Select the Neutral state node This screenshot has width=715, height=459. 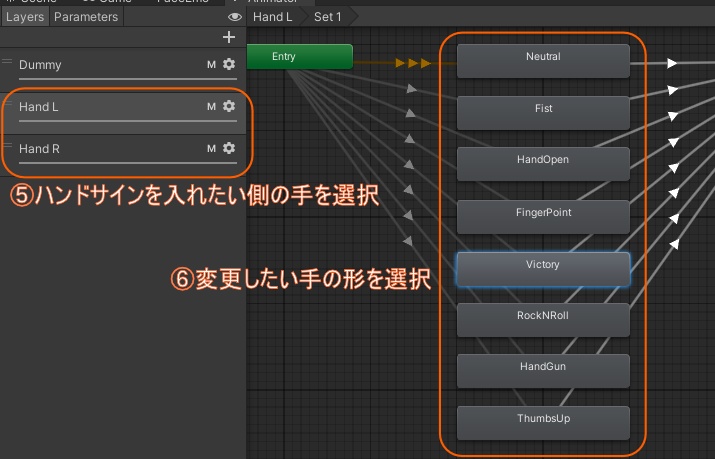click(x=543, y=61)
